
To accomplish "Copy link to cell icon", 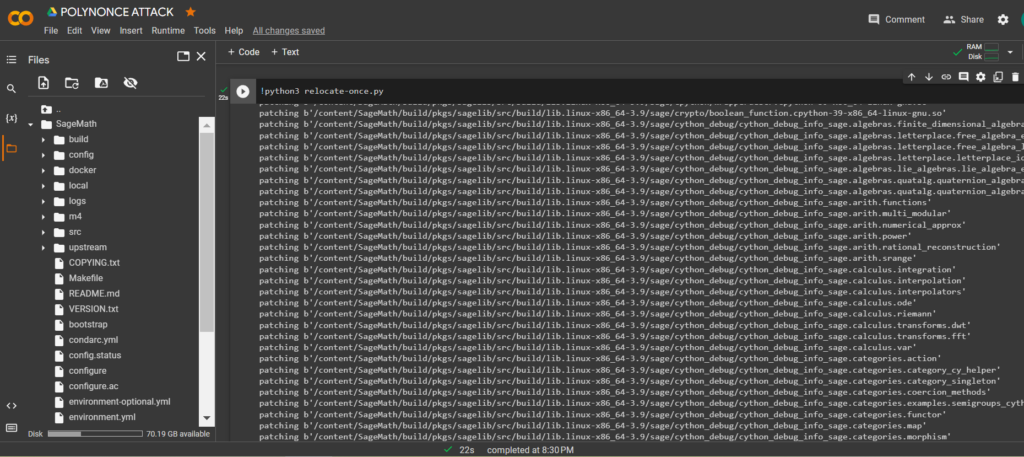I will click(946, 77).
